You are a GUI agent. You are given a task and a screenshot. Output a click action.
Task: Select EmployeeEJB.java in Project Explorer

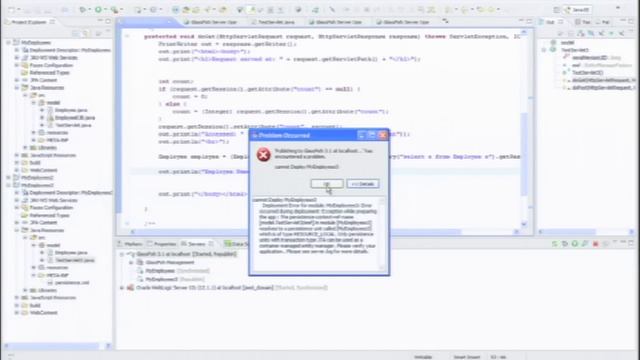coord(72,118)
